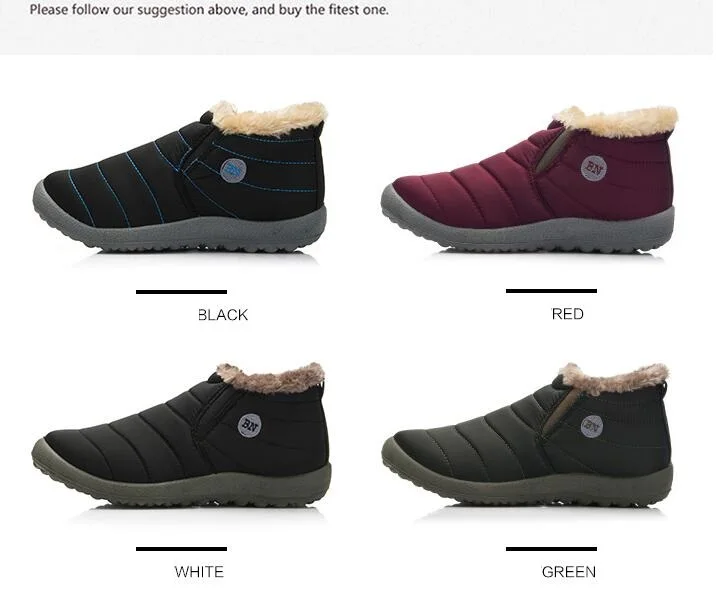Screen dimensions: 716x601
Task: Click the shoe image labeled WHITE
Action: click(181, 436)
